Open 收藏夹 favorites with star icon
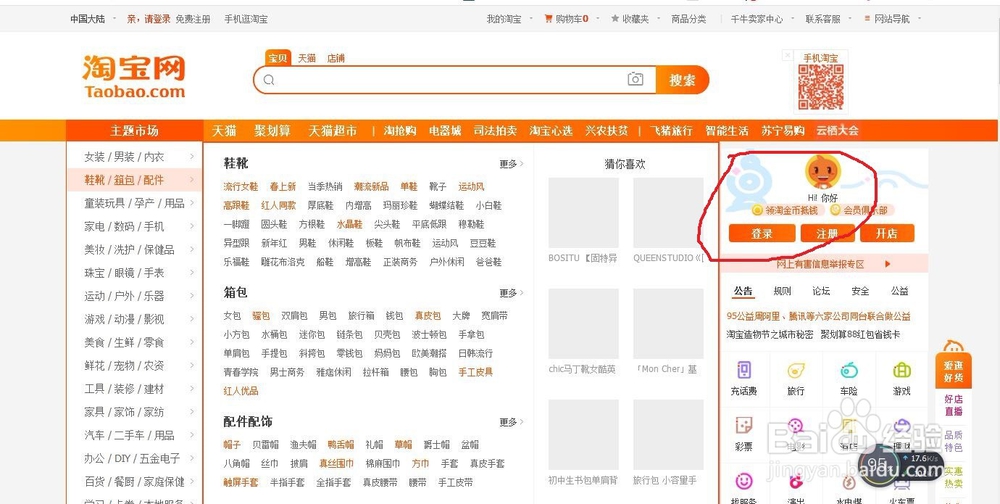 pos(630,19)
